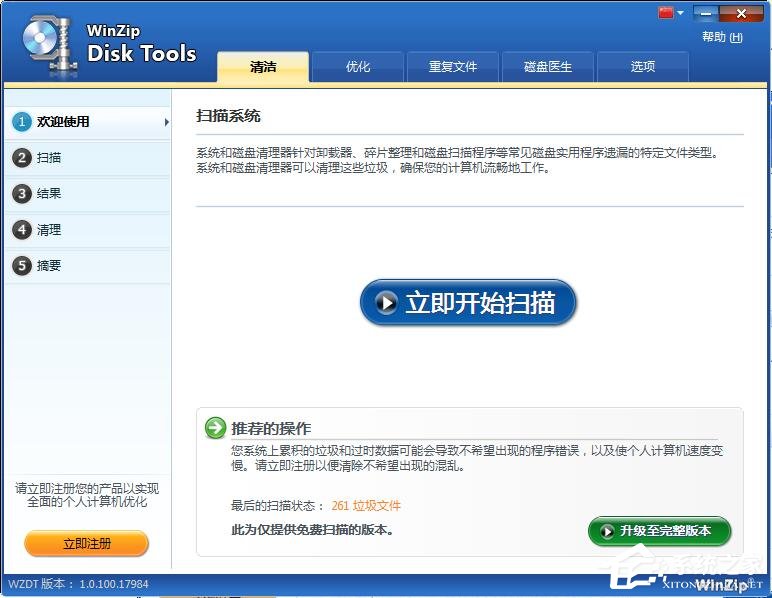Open the 磁盘医生 tab
The height and width of the screenshot is (598, 772).
tap(547, 66)
